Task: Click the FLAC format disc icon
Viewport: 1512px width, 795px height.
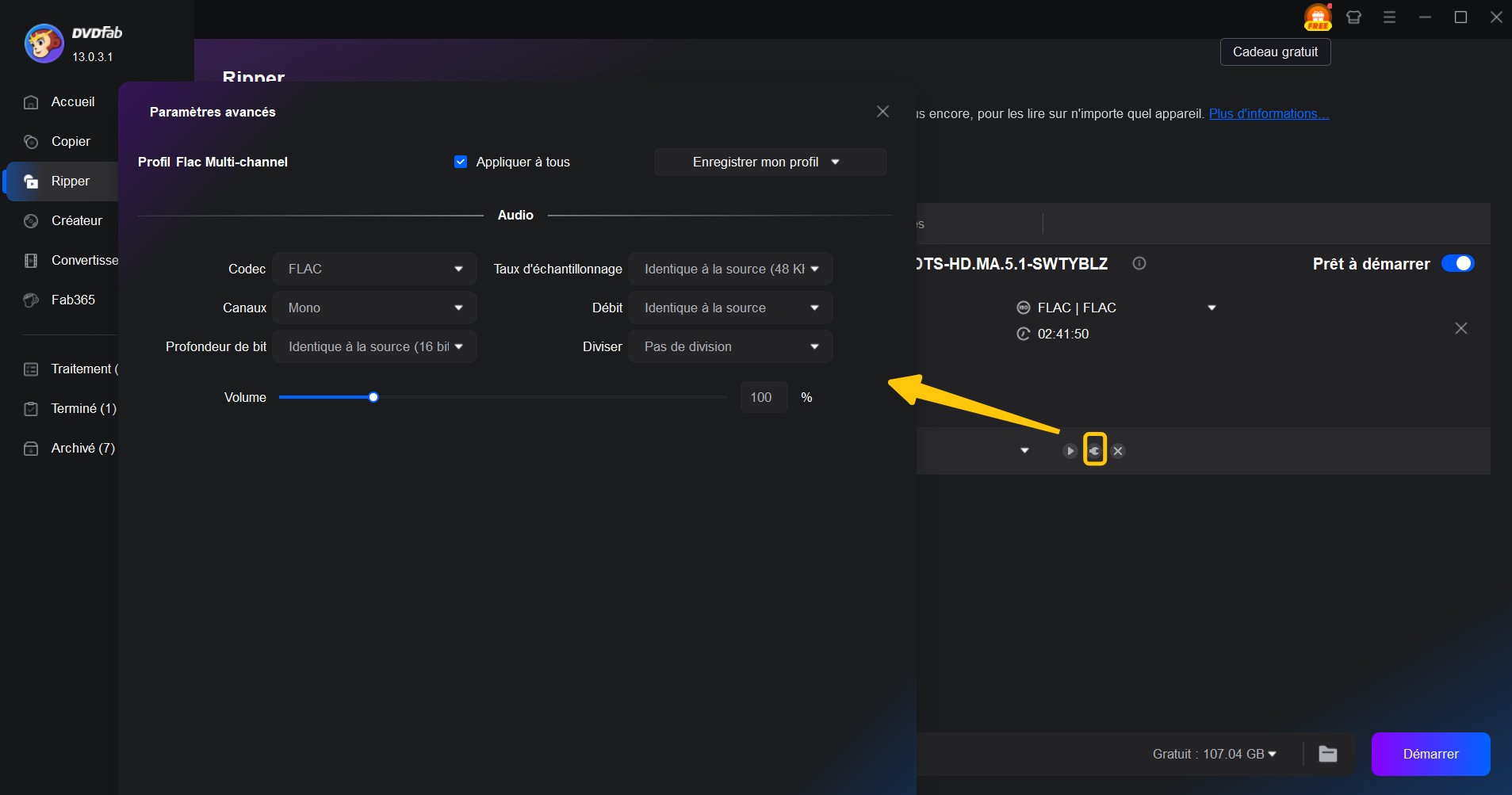Action: coord(1024,308)
